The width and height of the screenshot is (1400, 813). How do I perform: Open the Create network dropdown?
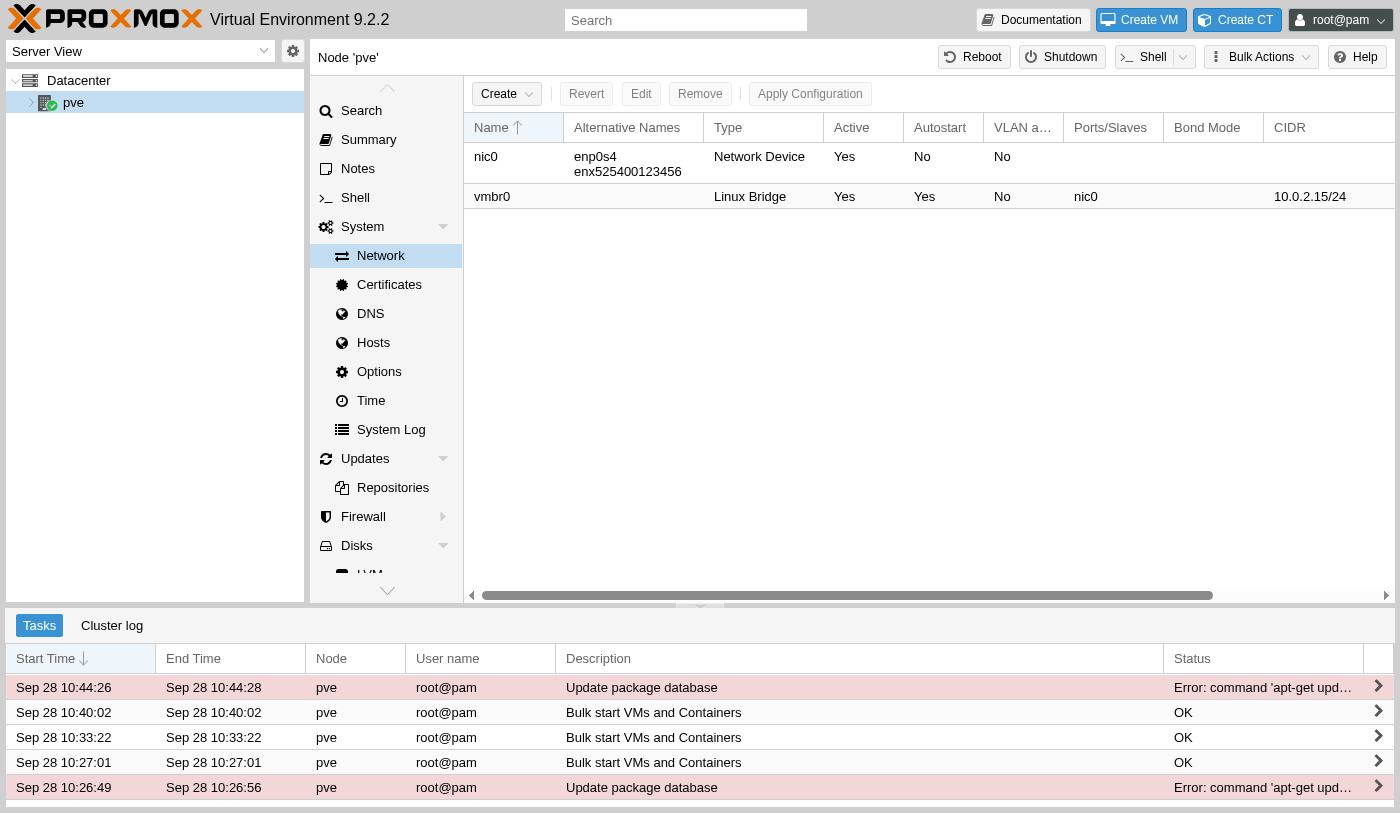tap(507, 94)
